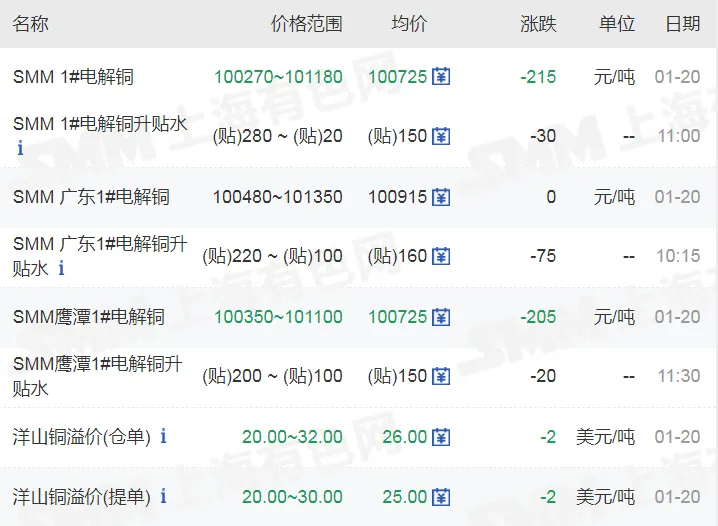Show info for SMM 1#电解铜升贴水
The height and width of the screenshot is (526, 718).
click(20, 148)
